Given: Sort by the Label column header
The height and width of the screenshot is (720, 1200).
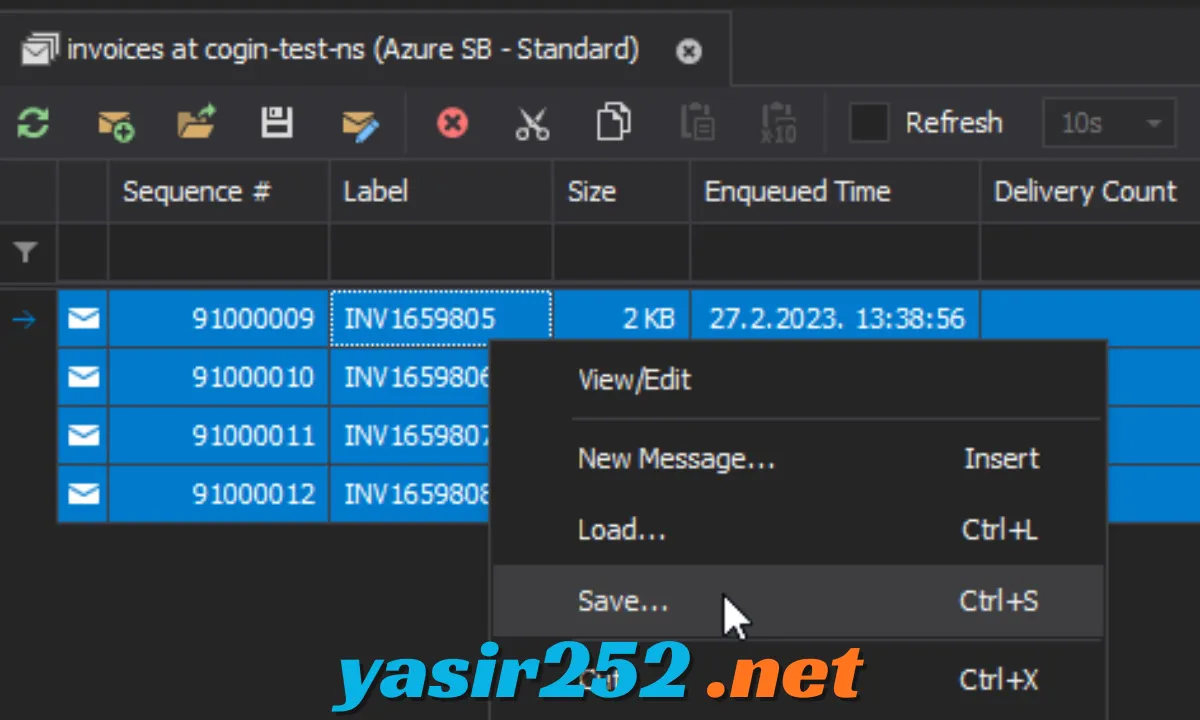Looking at the screenshot, I should [441, 193].
